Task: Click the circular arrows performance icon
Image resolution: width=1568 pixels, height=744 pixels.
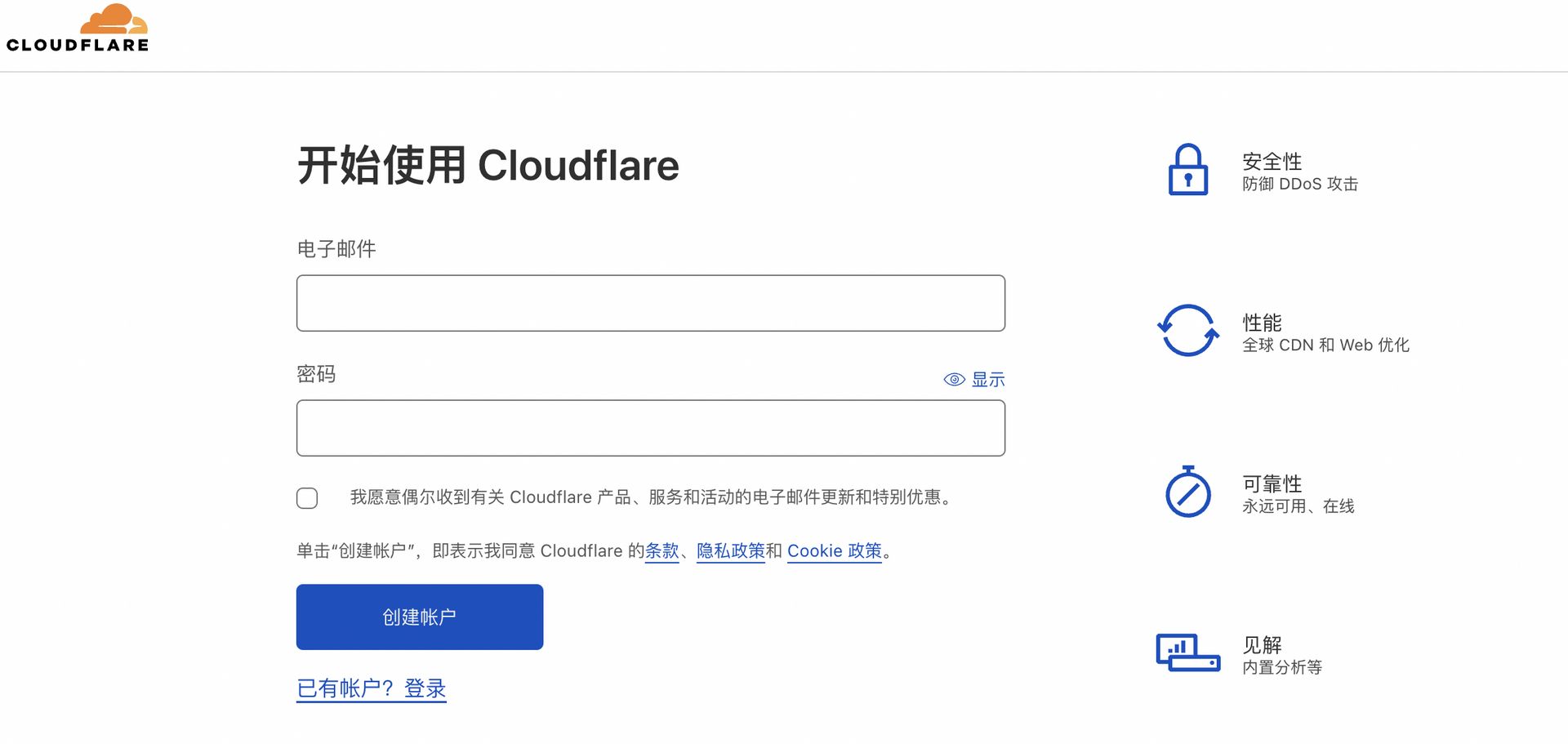Action: [1188, 332]
